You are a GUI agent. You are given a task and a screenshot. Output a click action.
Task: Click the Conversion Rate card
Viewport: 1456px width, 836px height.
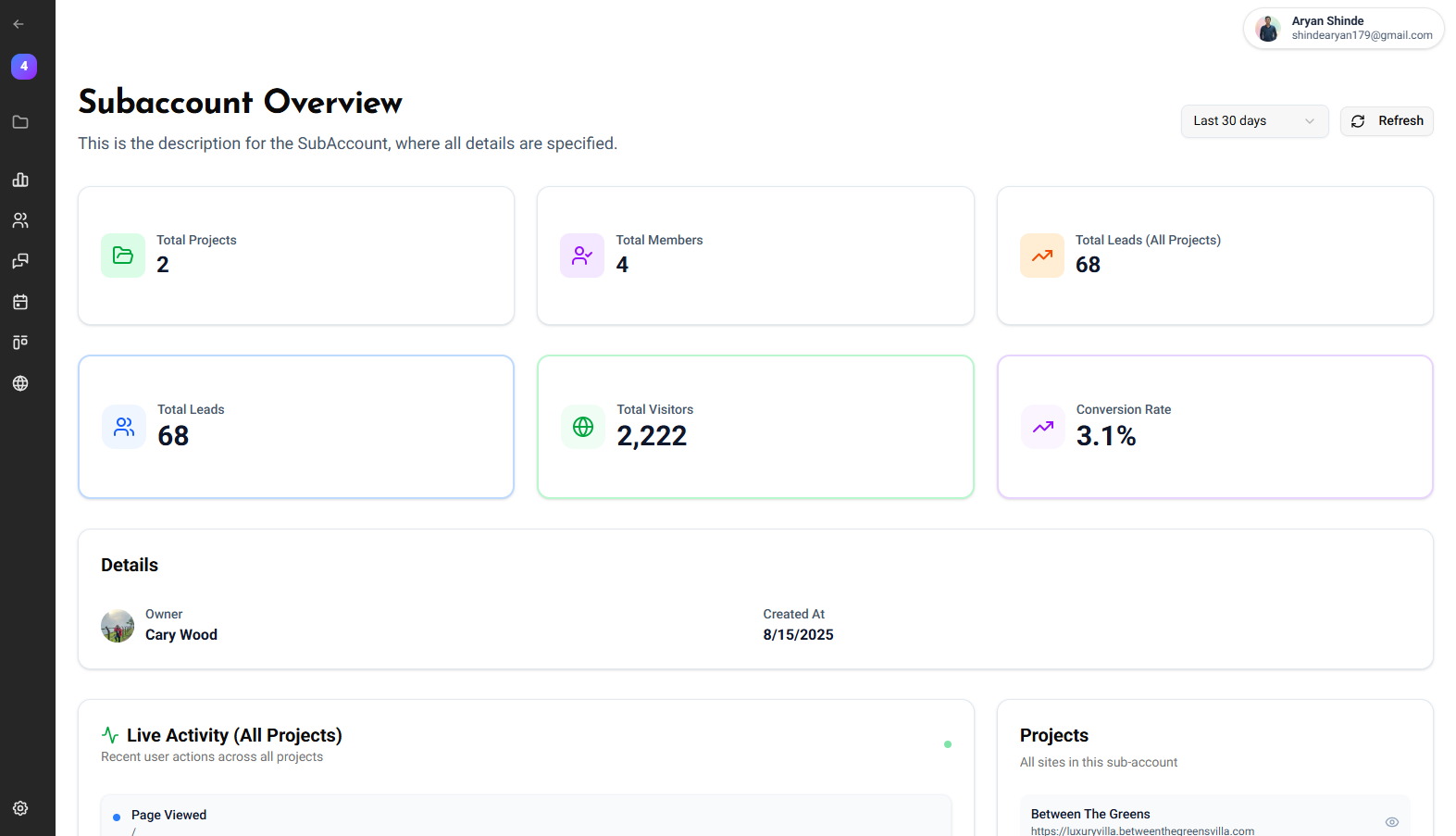coord(1214,427)
